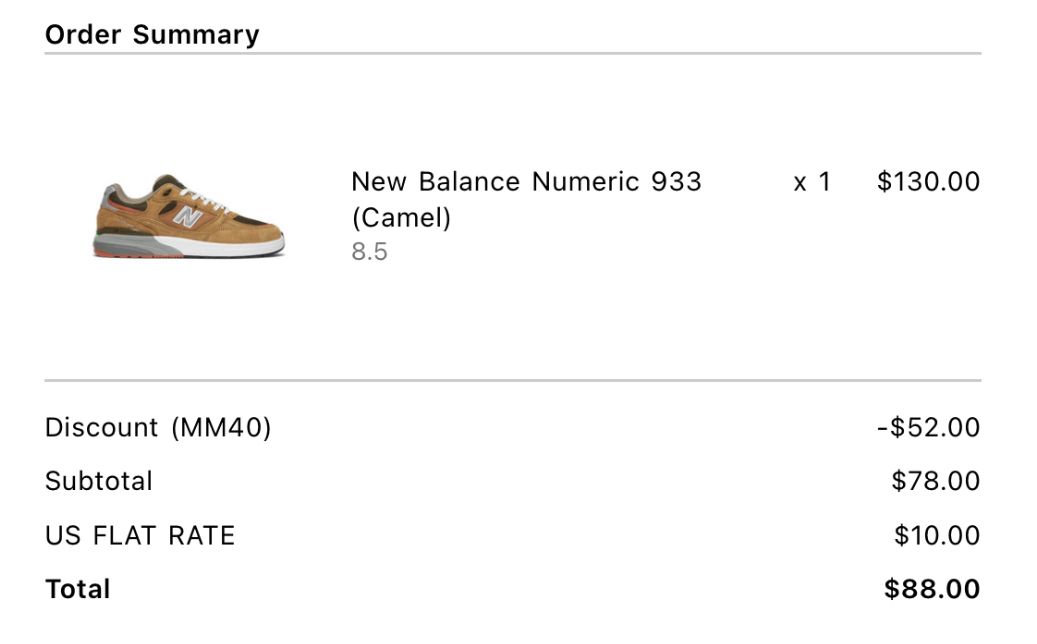Click the $88.00 total amount
Viewport: 1037px width, 644px height.
[x=932, y=589]
